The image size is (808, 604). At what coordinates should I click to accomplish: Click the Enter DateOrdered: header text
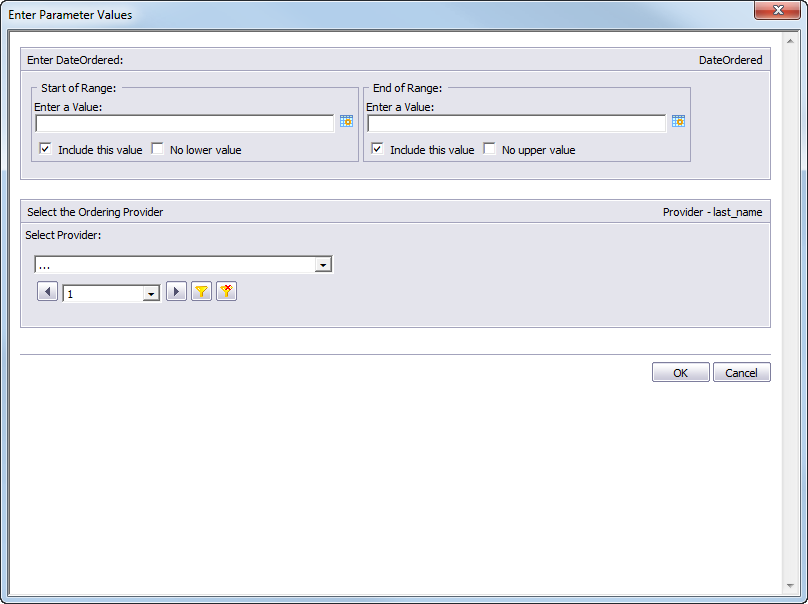click(x=75, y=60)
